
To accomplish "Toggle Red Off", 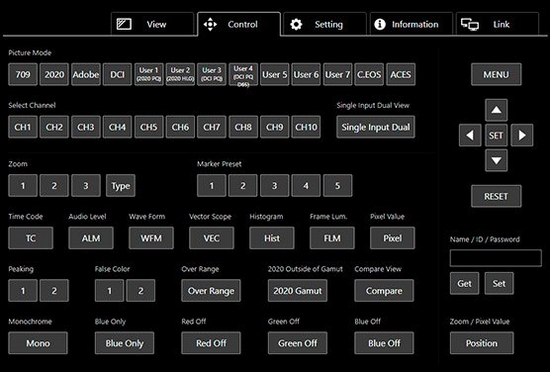I will tap(211, 343).
